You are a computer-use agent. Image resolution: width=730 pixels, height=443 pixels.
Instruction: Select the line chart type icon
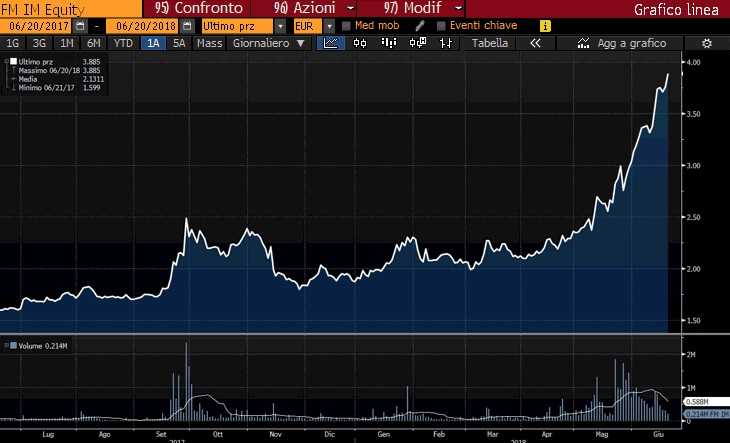[x=331, y=43]
